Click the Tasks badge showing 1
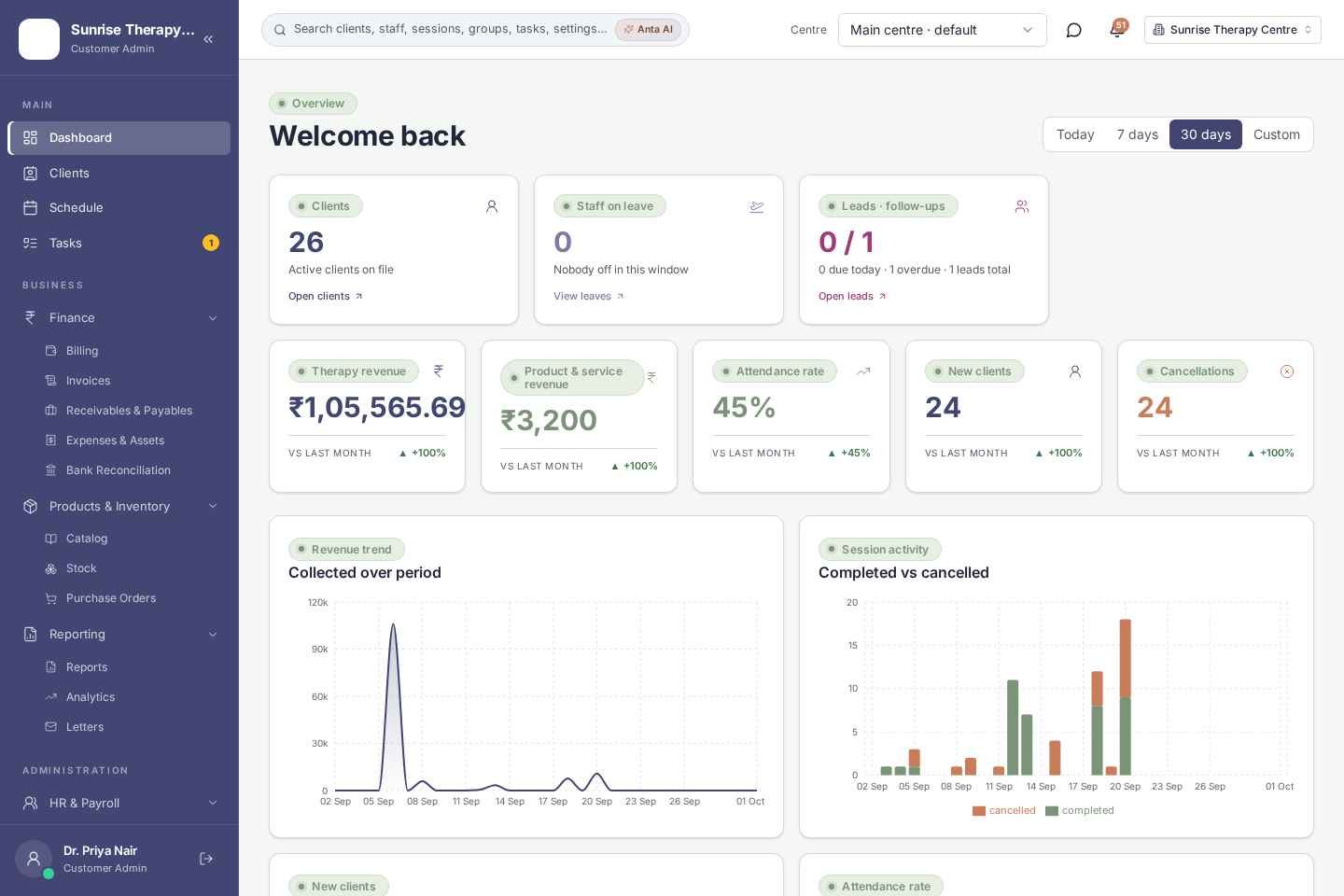 211,244
